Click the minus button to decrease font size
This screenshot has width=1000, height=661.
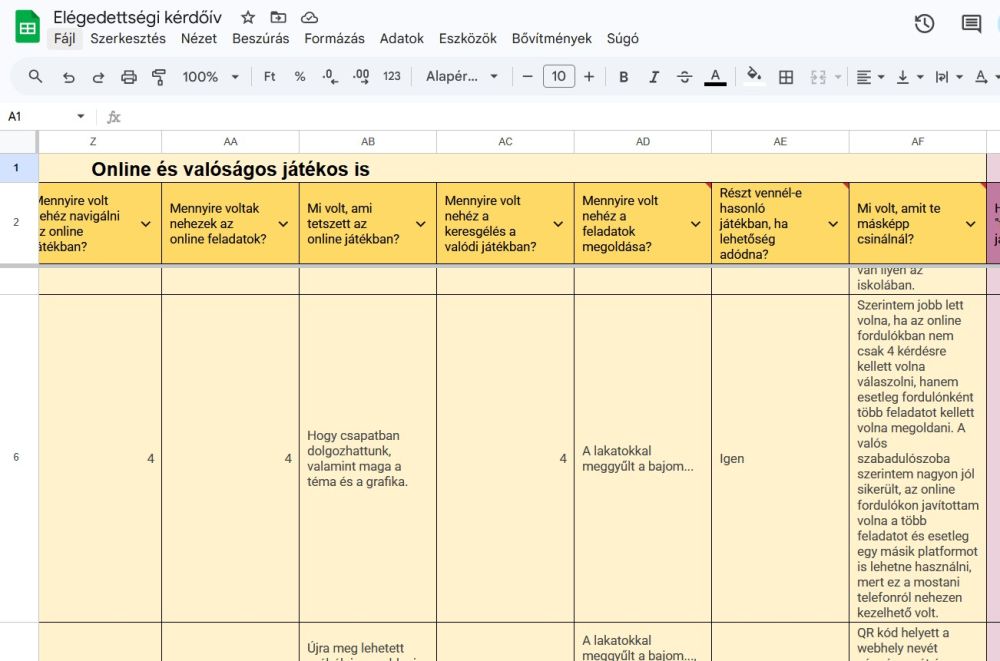[x=528, y=77]
